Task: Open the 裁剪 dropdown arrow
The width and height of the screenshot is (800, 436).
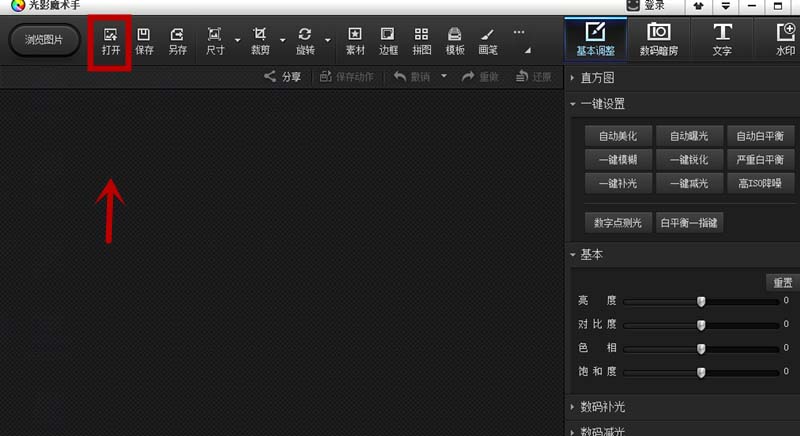Action: click(283, 40)
